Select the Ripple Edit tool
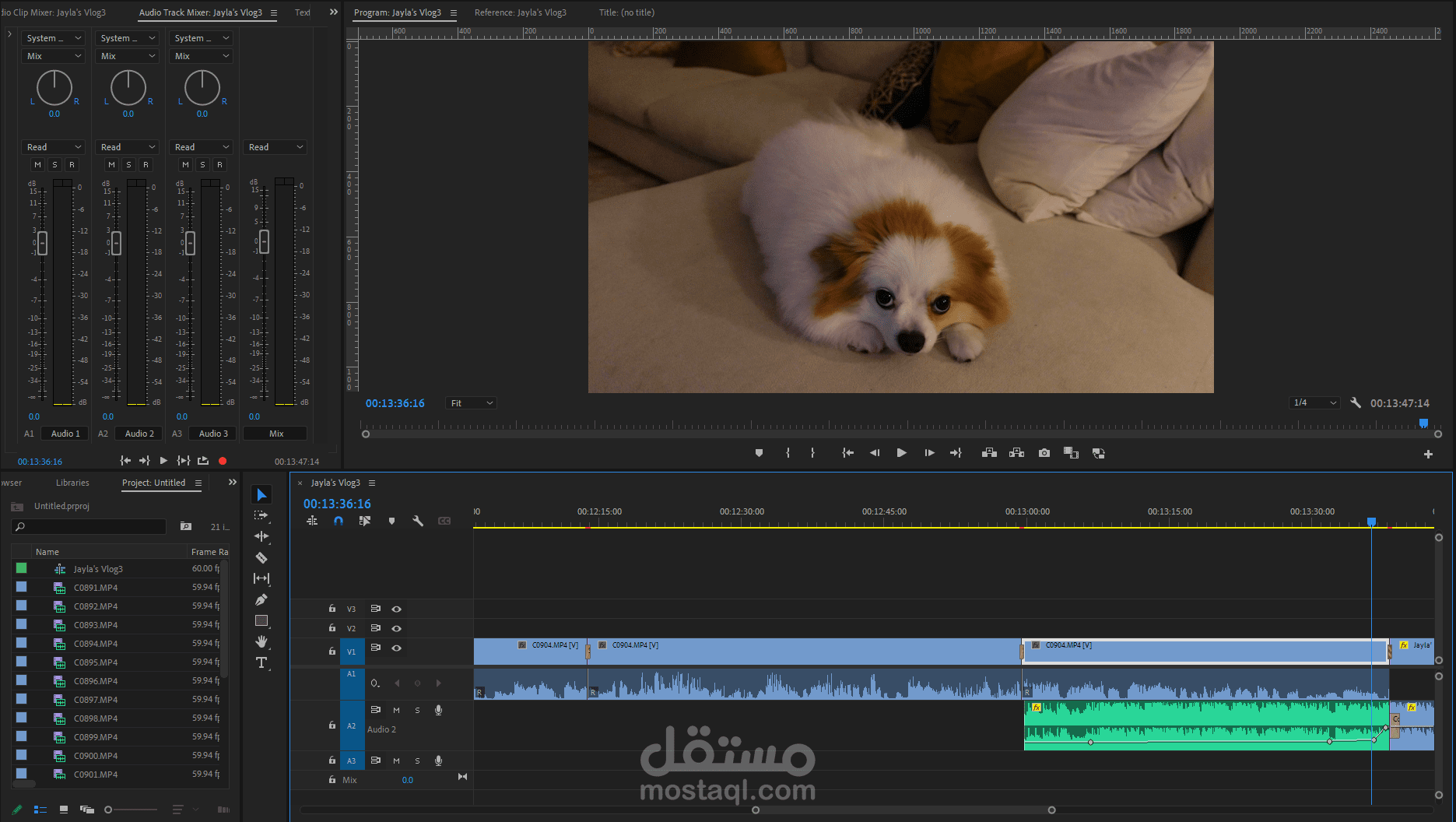The height and width of the screenshot is (822, 1456). coord(261,536)
